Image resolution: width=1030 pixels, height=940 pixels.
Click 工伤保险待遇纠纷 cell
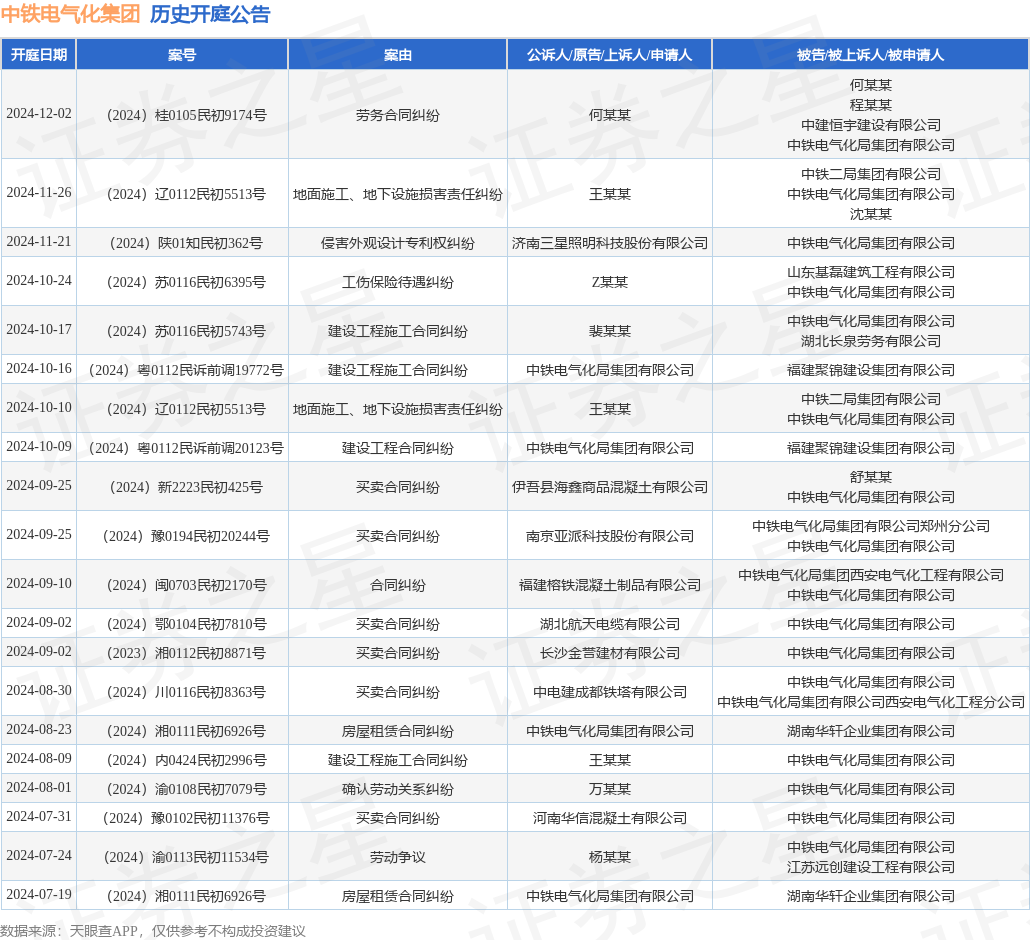point(397,282)
